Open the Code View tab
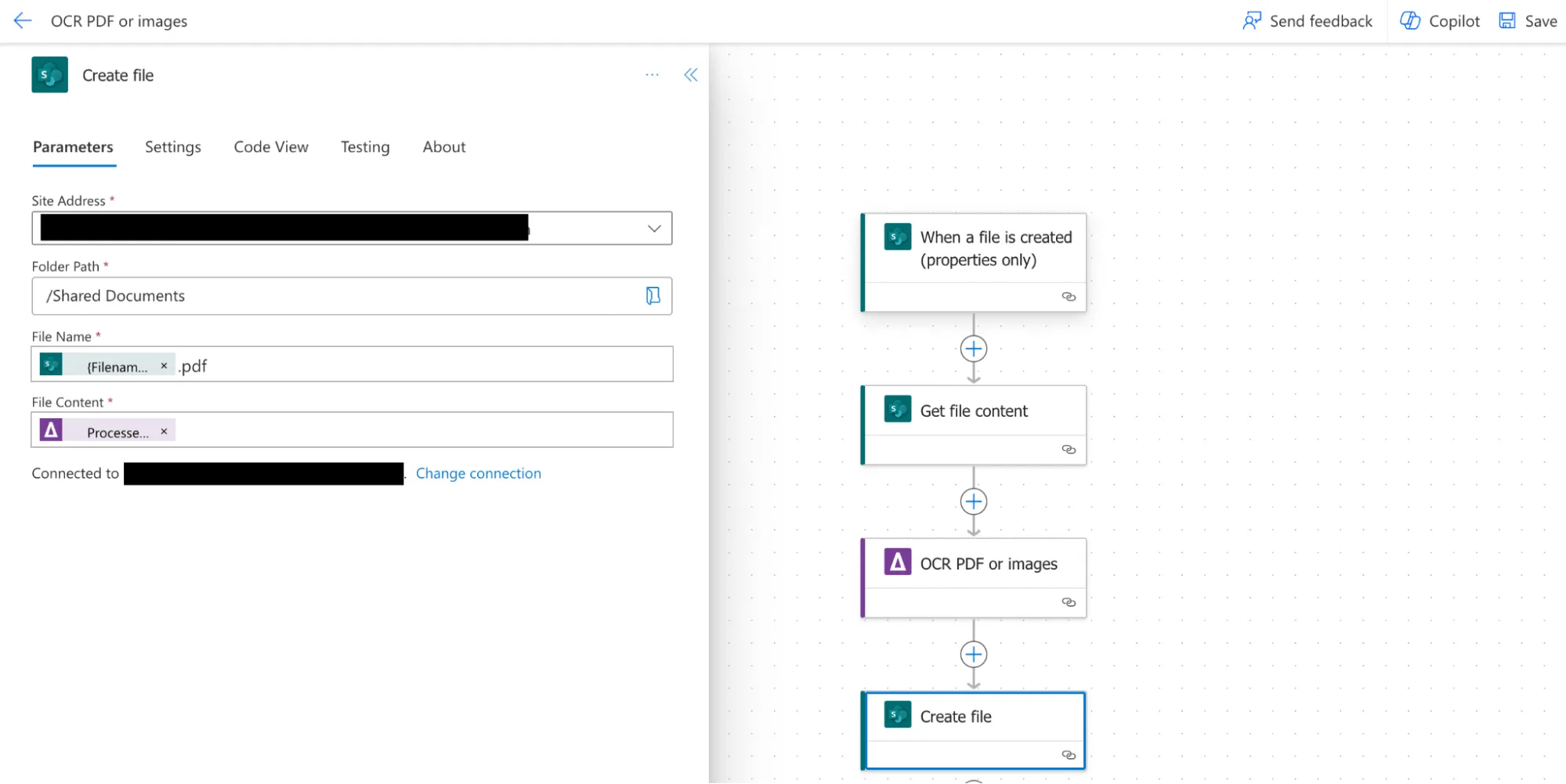This screenshot has width=1566, height=784. pyautogui.click(x=271, y=147)
